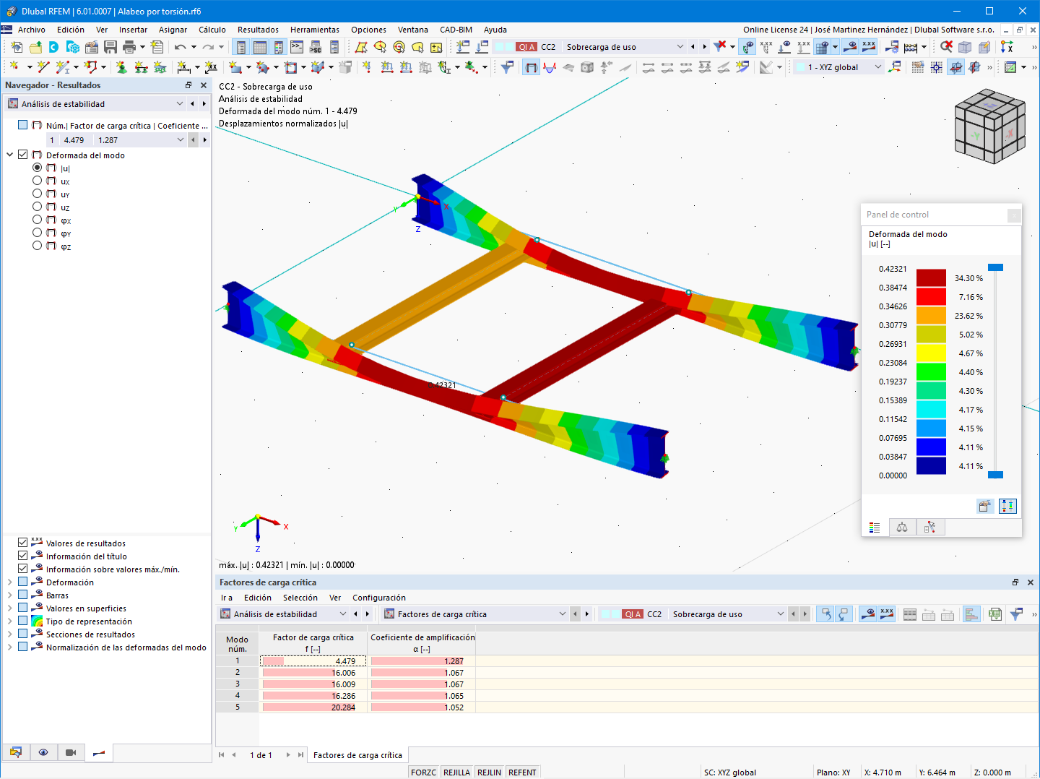
Task: Open Sobrecarga de uso toolbar dropdown
Action: tap(679, 47)
